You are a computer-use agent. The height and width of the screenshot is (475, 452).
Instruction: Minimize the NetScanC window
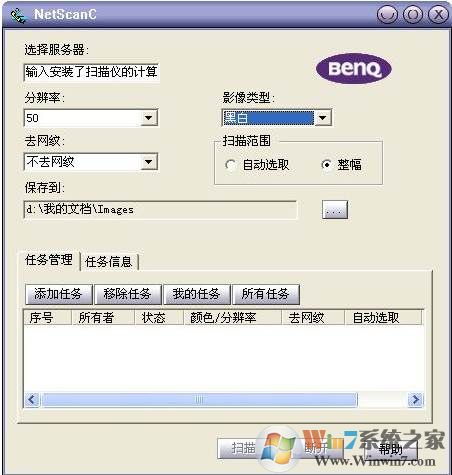point(387,15)
